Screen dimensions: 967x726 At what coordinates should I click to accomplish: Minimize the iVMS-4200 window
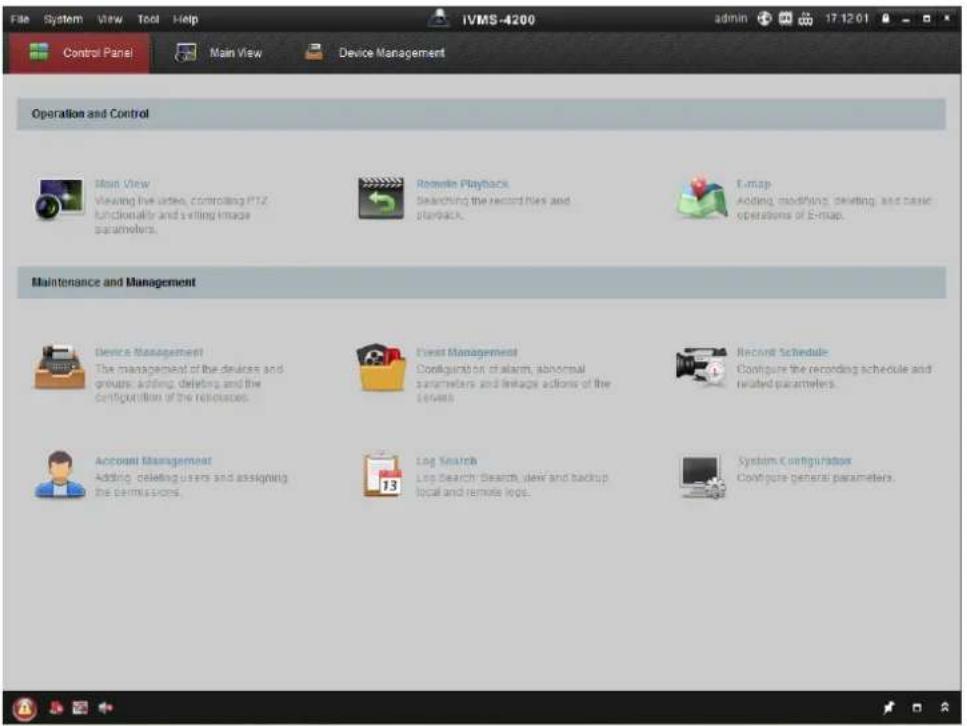(x=906, y=19)
